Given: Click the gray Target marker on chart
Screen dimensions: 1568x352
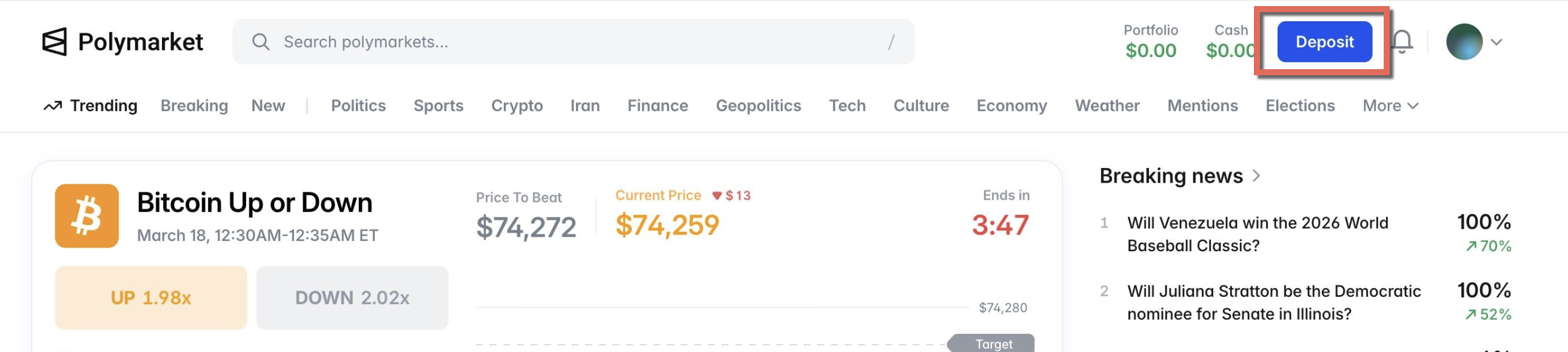Looking at the screenshot, I should [993, 344].
